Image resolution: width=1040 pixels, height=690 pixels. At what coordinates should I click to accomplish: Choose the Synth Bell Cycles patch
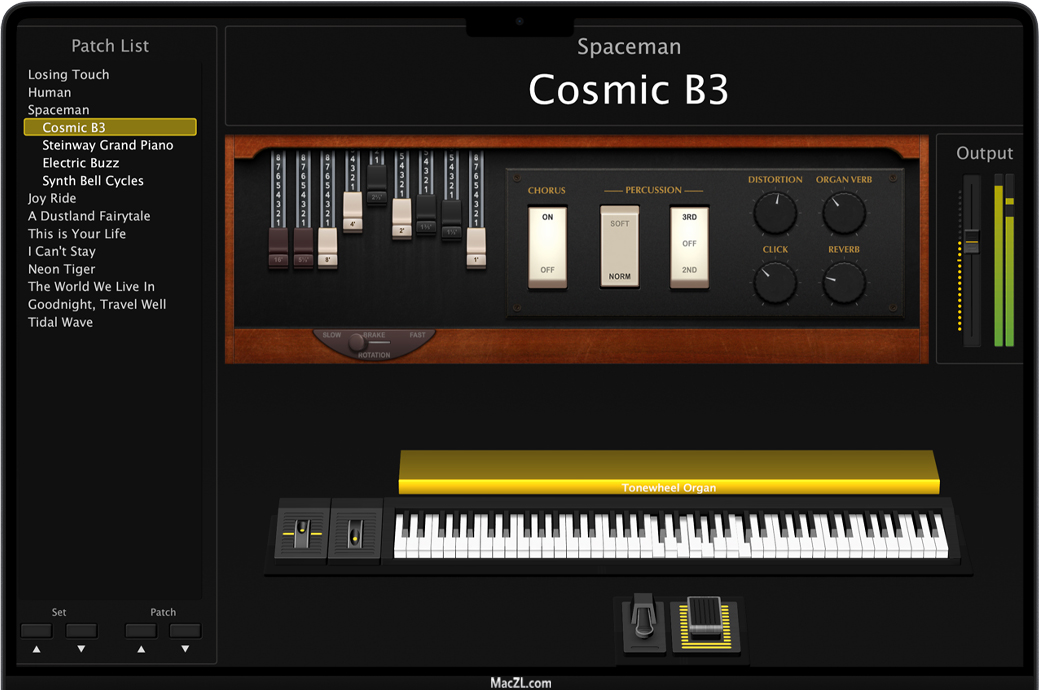(x=93, y=181)
